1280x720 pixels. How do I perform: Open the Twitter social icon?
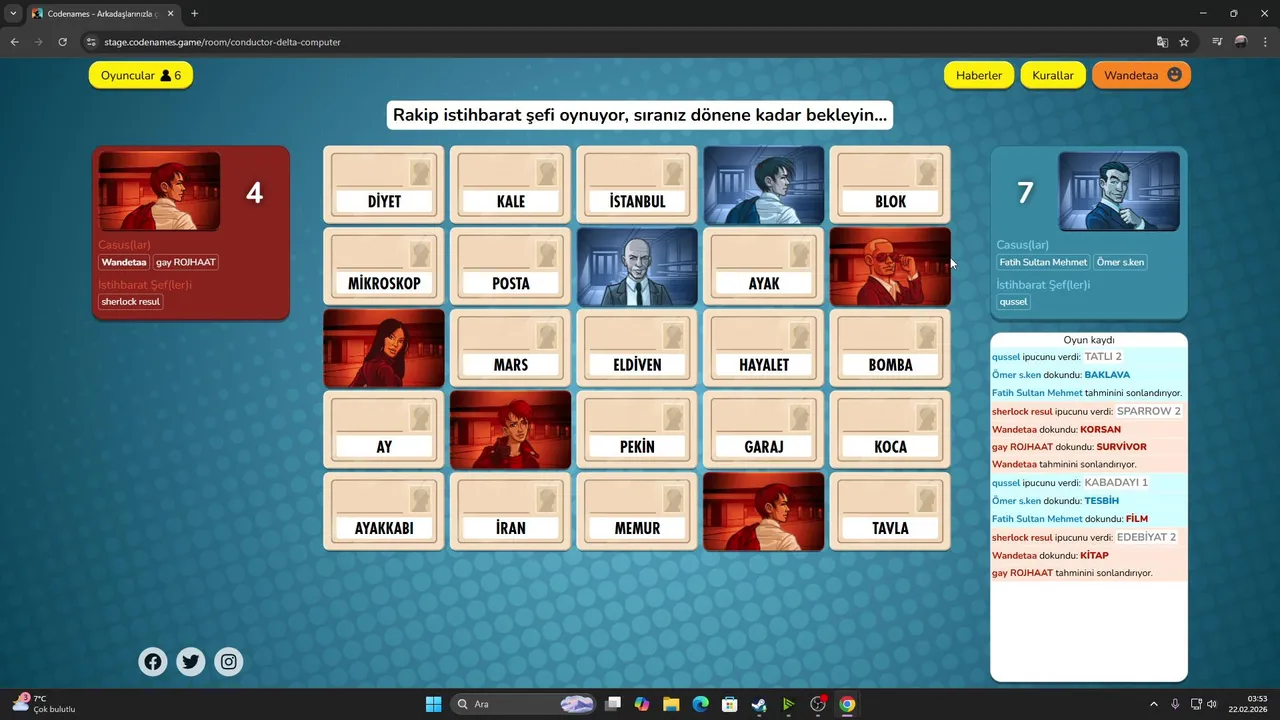point(191,661)
